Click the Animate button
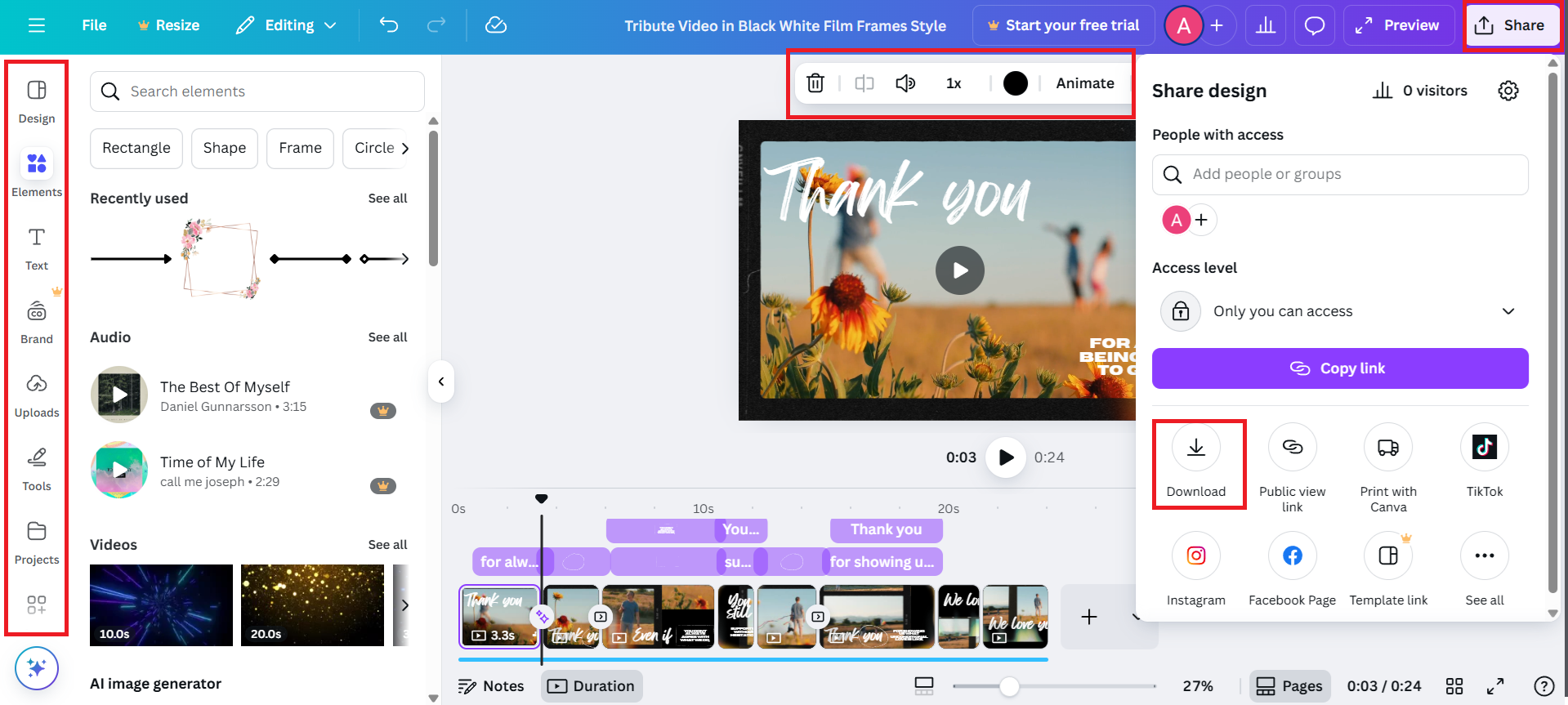The height and width of the screenshot is (705, 1568). pos(1085,83)
